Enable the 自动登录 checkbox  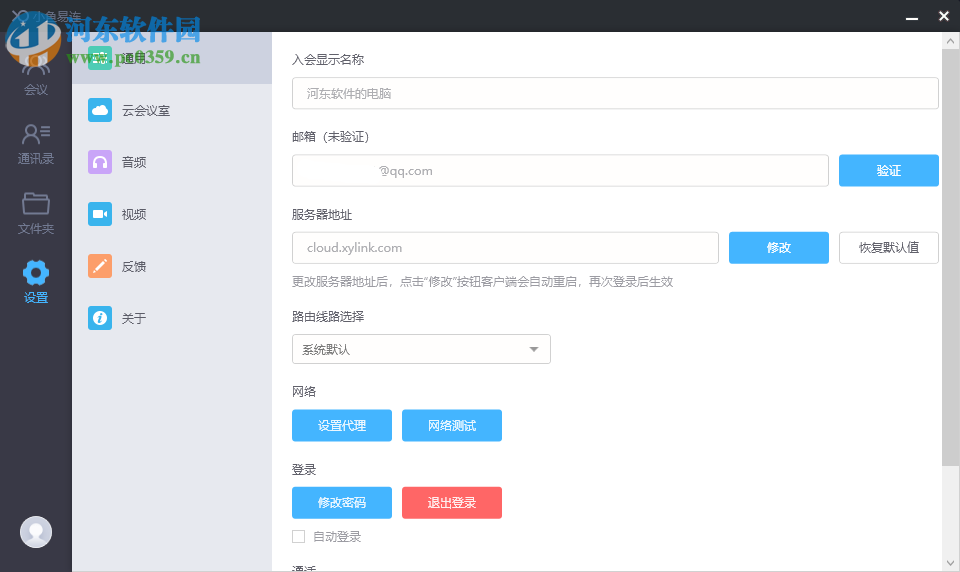pyautogui.click(x=299, y=536)
